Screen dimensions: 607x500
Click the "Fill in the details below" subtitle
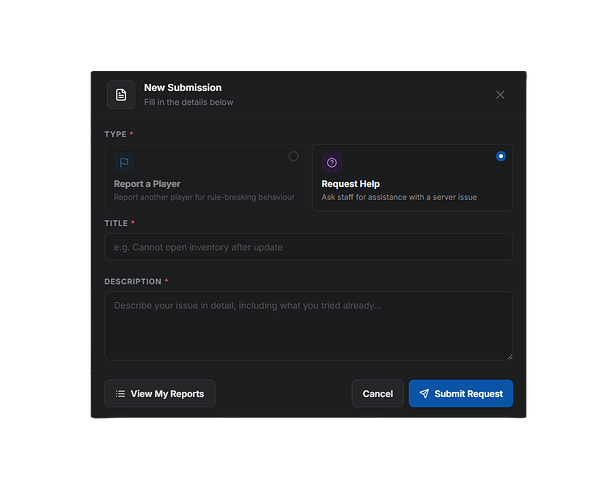[x=189, y=102]
